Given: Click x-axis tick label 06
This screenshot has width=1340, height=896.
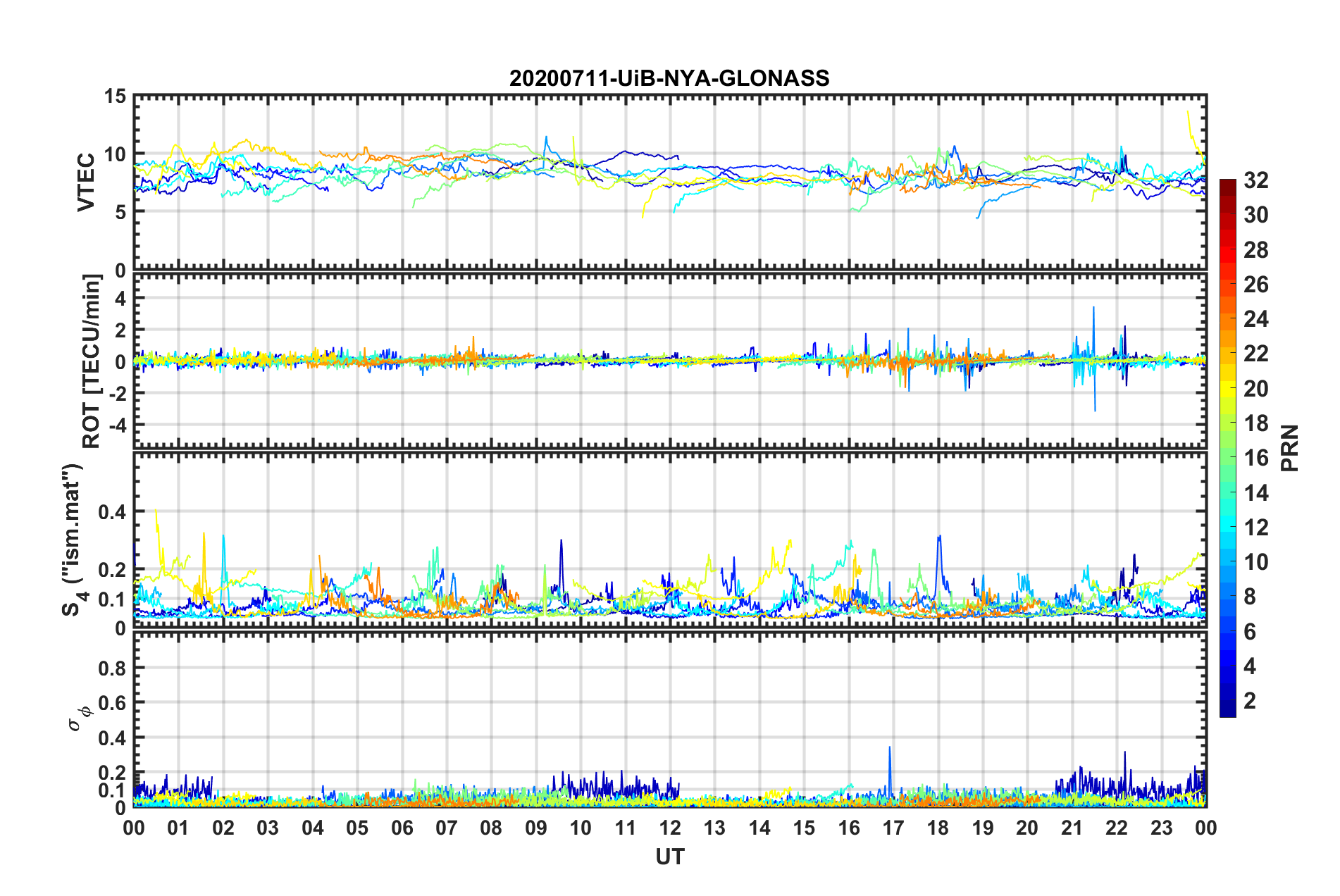Looking at the screenshot, I should (402, 828).
